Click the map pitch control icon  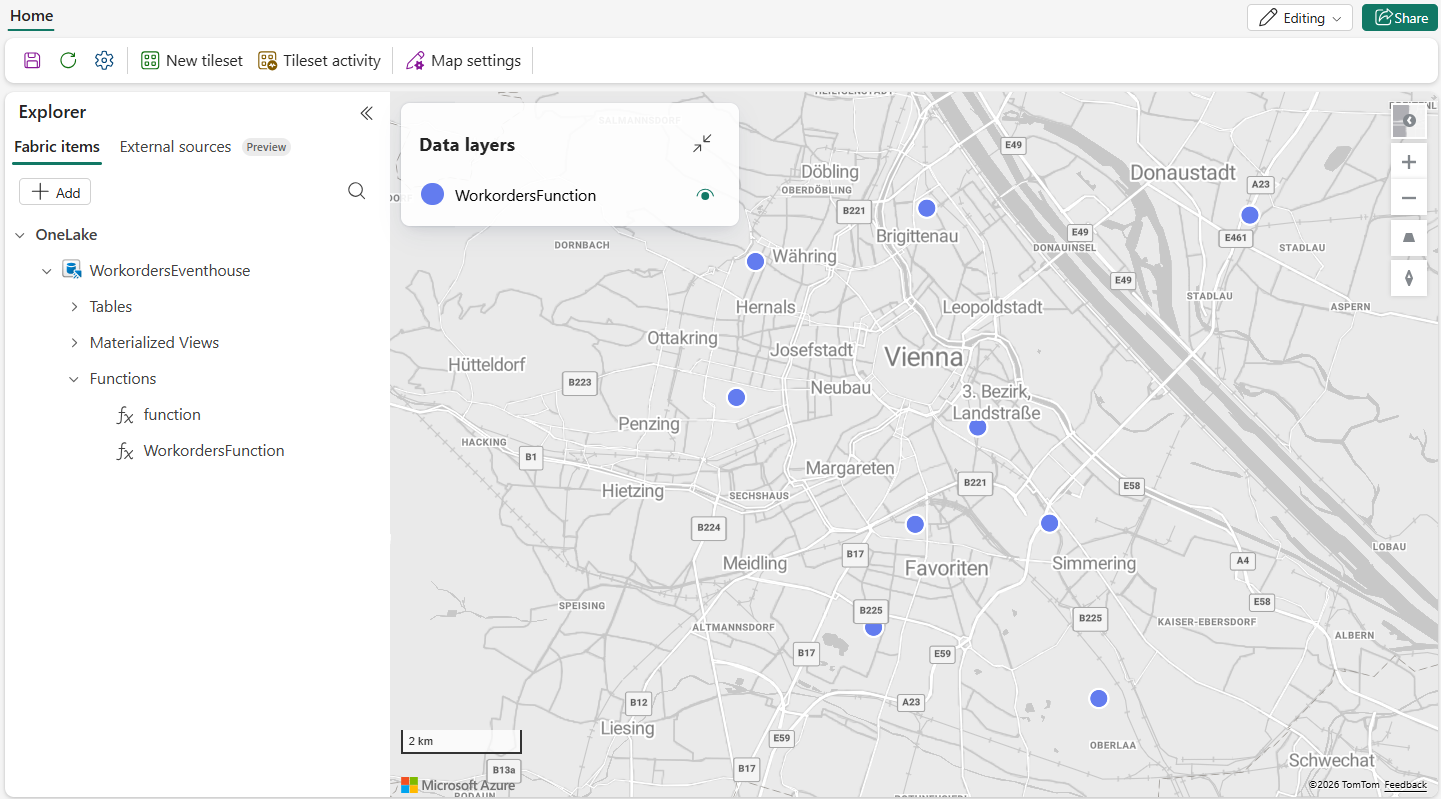pos(1408,238)
